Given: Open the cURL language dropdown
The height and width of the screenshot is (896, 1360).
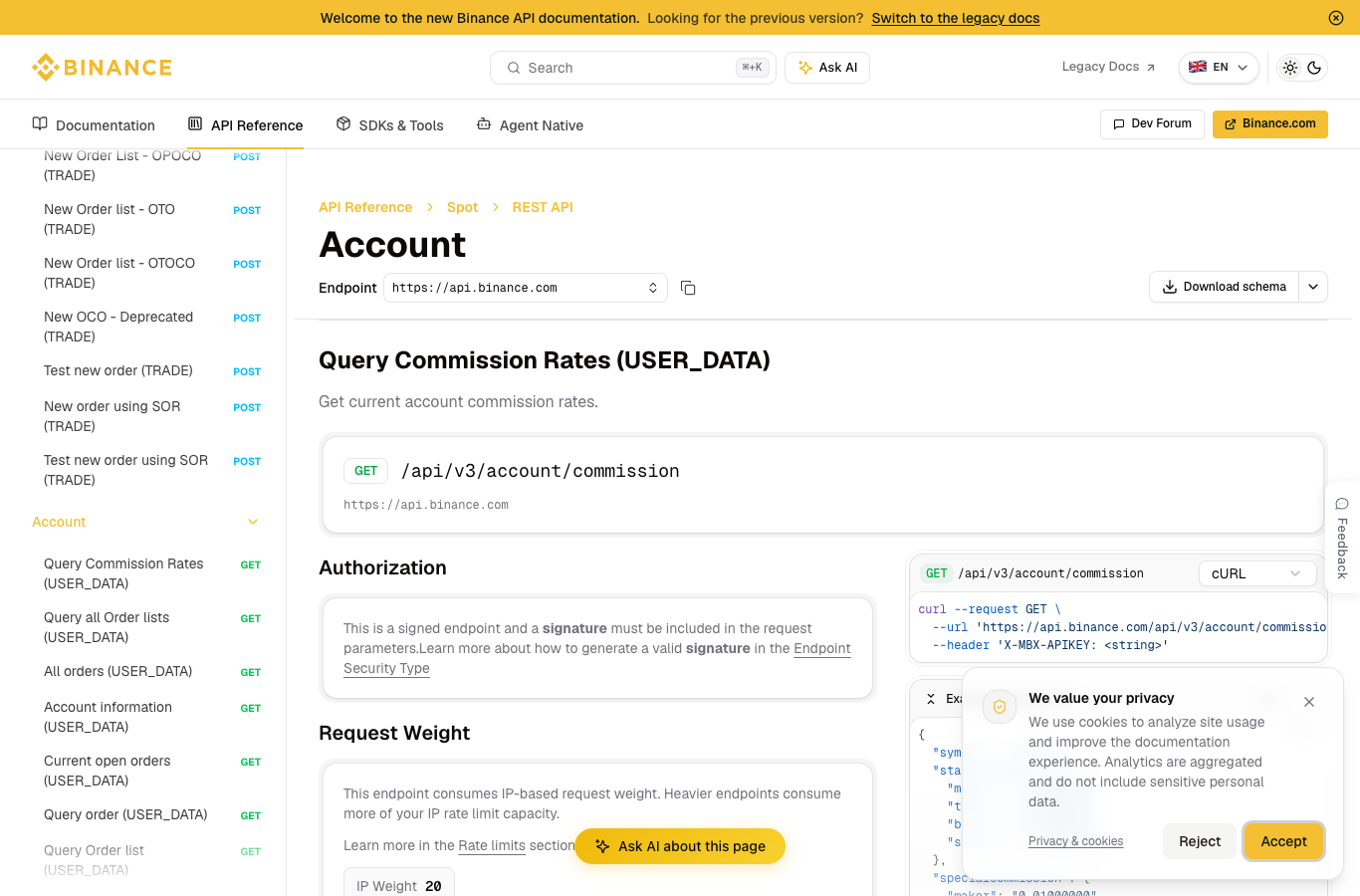Looking at the screenshot, I should [x=1257, y=573].
